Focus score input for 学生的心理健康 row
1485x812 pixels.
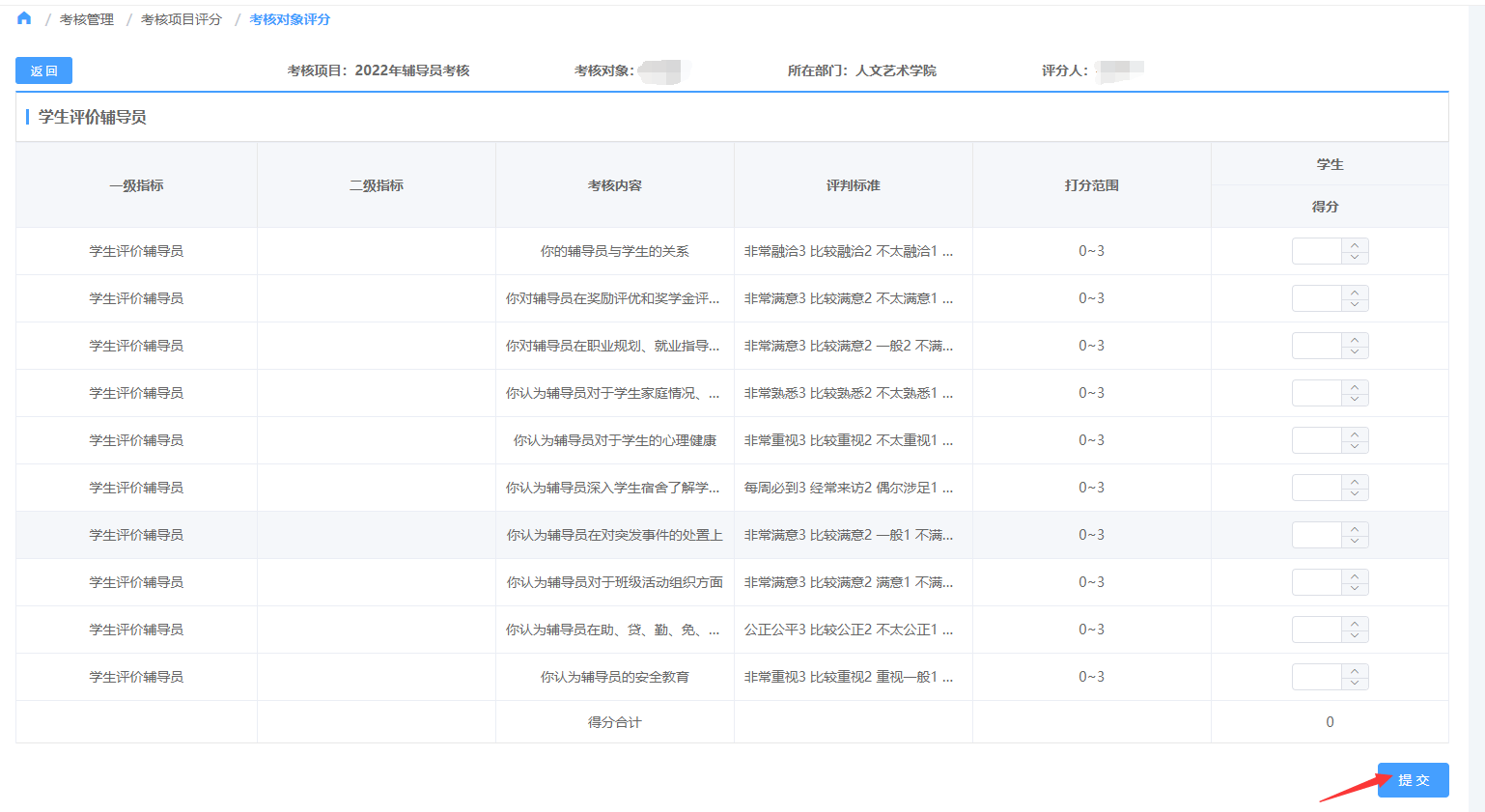coord(1317,440)
